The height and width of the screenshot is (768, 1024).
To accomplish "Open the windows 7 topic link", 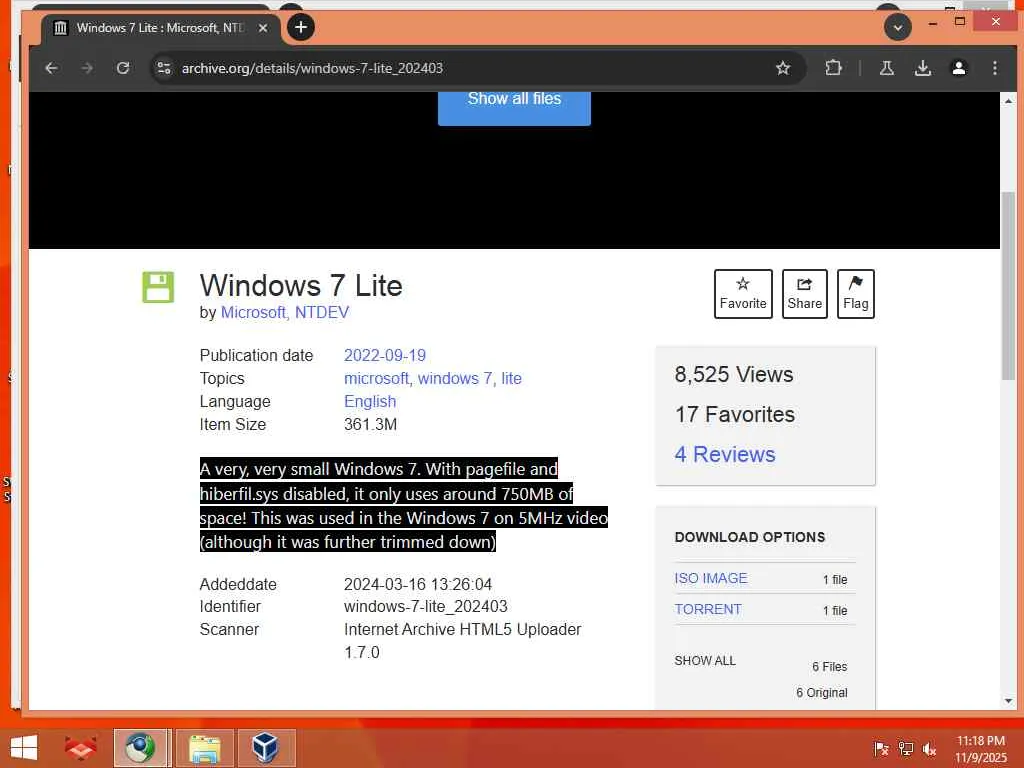I will click(x=455, y=379).
